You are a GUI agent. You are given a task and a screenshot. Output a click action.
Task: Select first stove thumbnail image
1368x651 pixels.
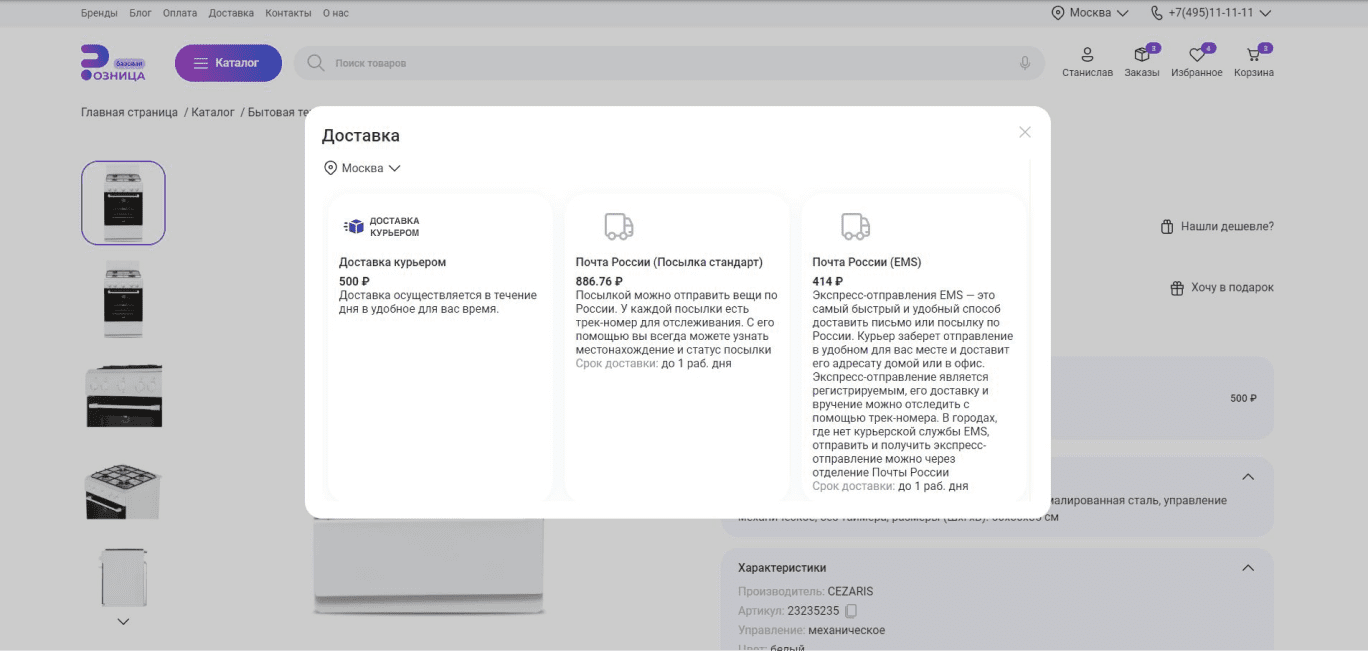coord(123,203)
